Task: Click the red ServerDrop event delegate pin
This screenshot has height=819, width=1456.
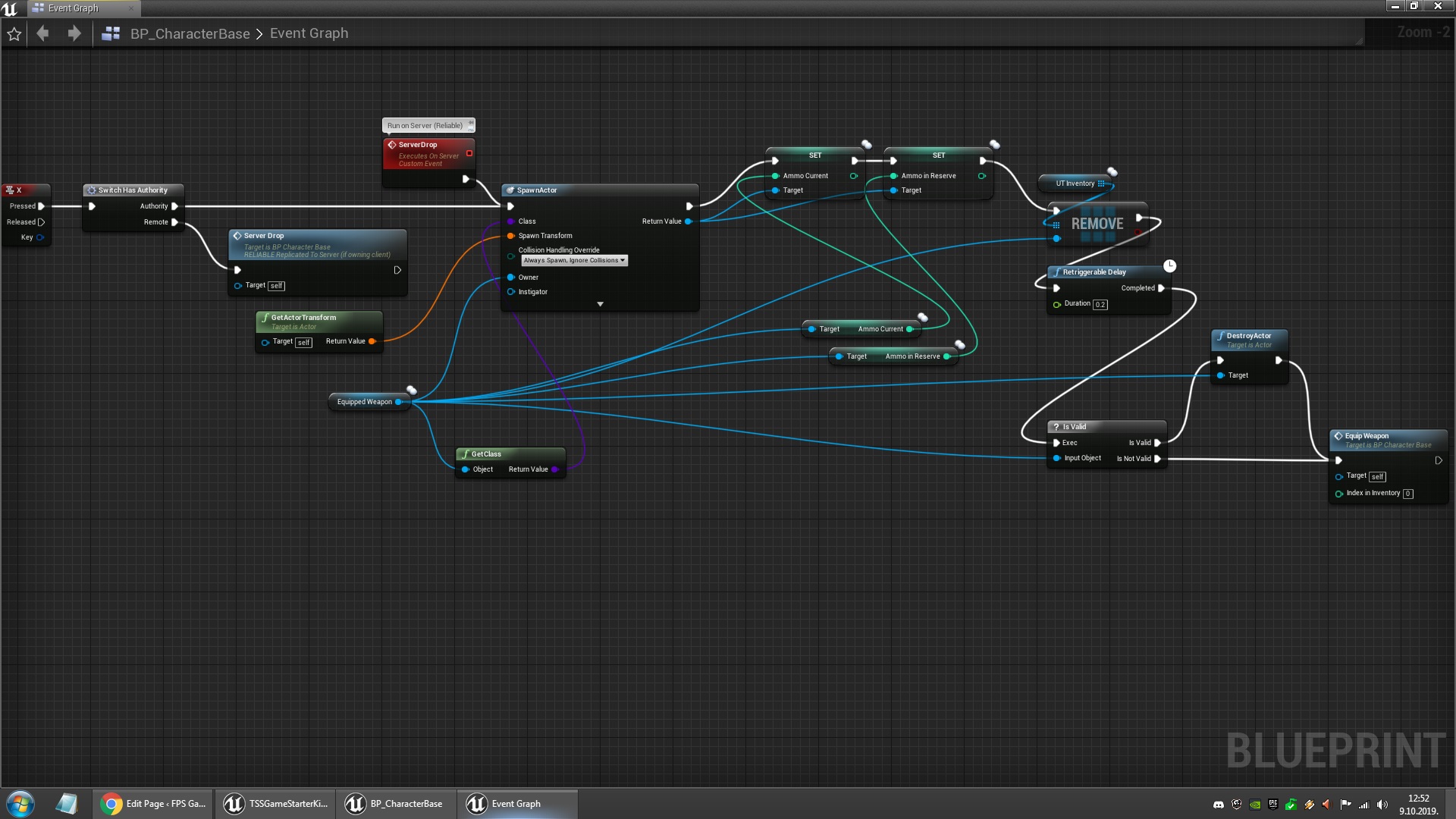Action: click(x=469, y=153)
